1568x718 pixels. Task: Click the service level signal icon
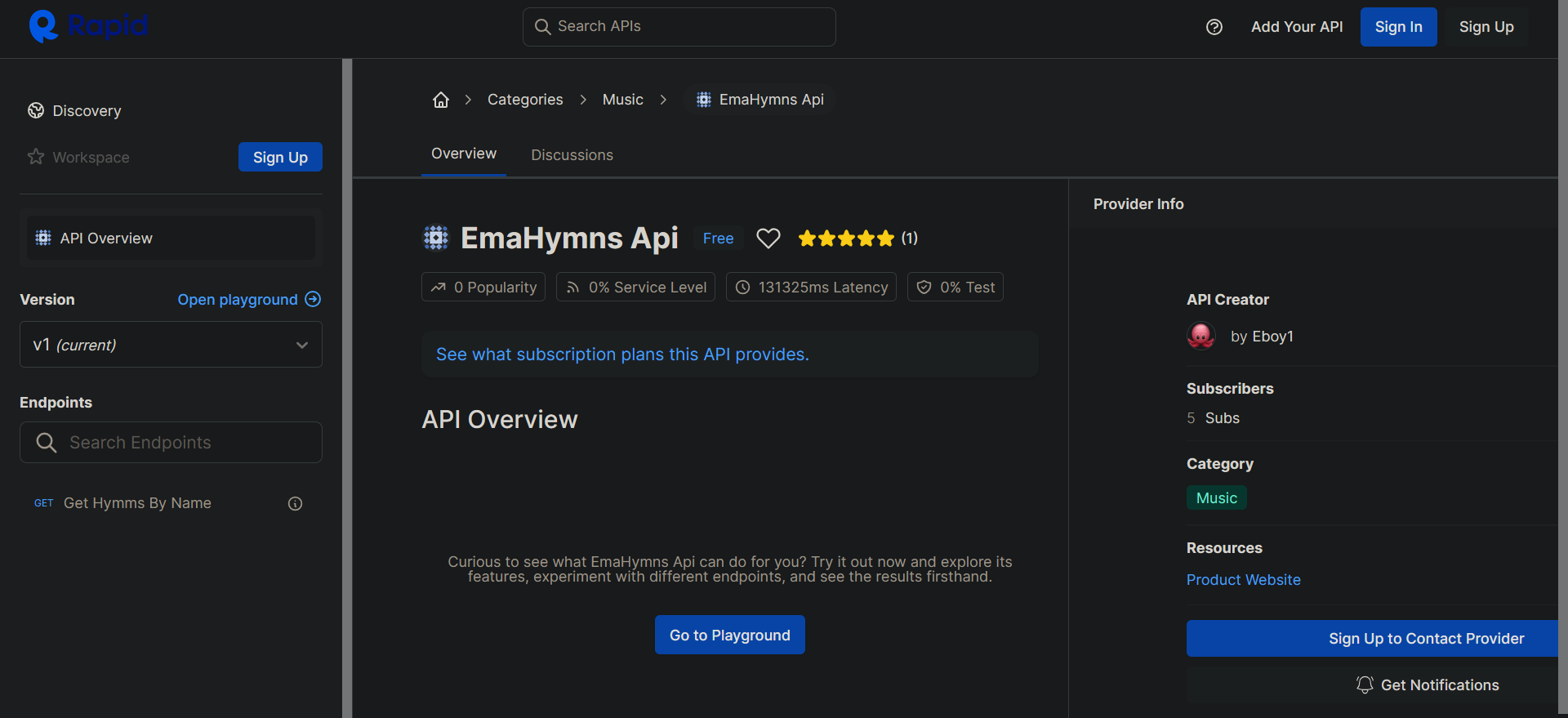(x=573, y=288)
